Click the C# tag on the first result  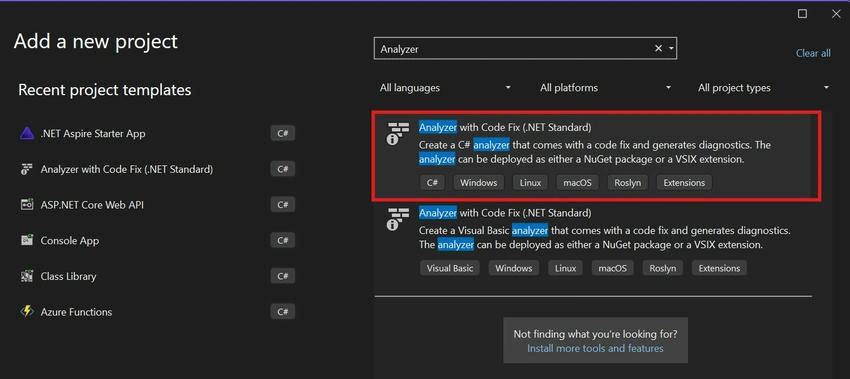click(432, 183)
